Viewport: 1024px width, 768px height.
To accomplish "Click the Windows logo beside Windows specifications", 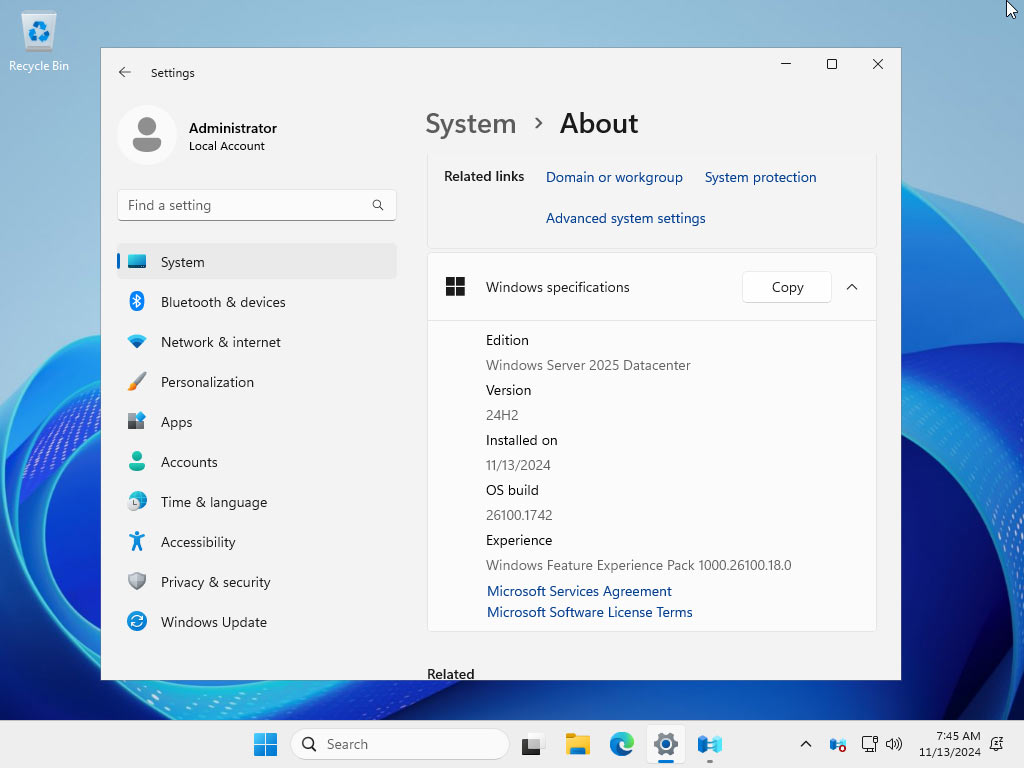I will tap(455, 287).
